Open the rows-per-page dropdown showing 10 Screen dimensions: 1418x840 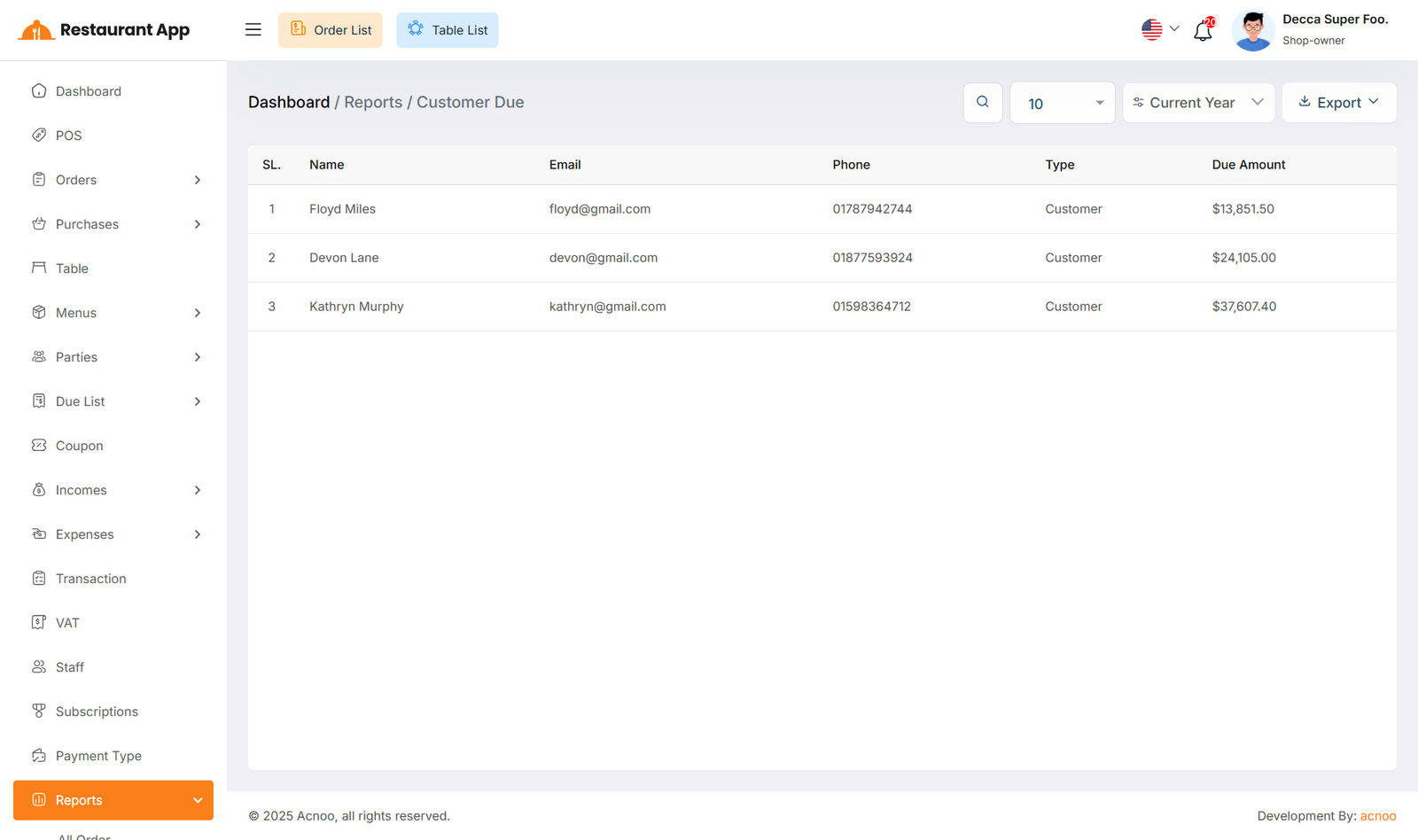pyautogui.click(x=1062, y=104)
